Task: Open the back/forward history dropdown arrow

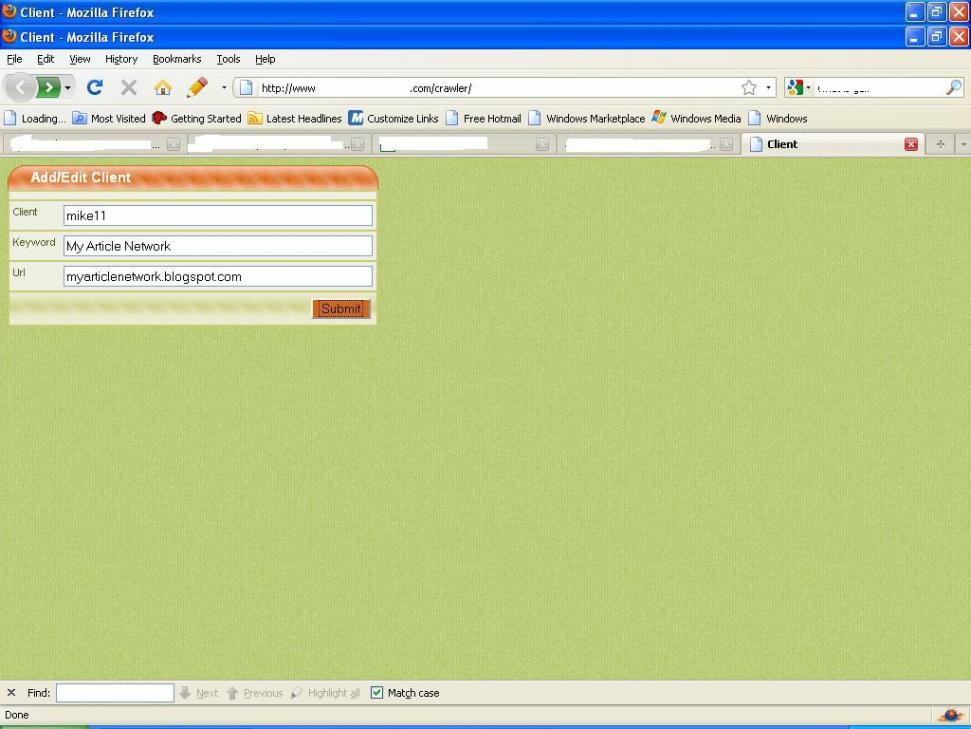Action: point(67,87)
